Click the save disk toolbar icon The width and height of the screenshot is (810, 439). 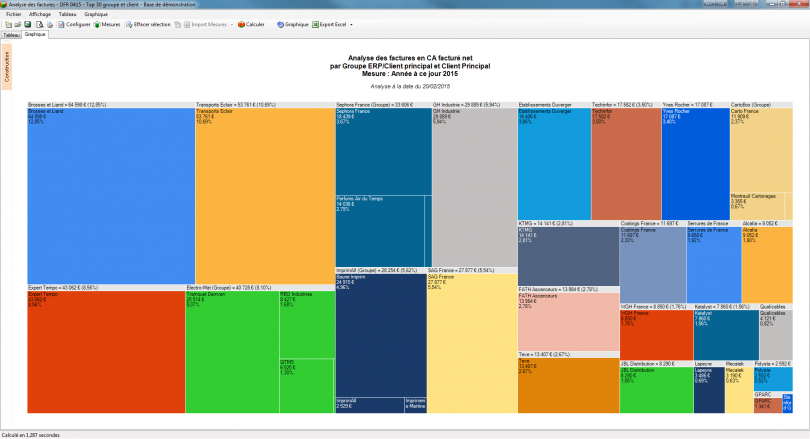[x=27, y=24]
